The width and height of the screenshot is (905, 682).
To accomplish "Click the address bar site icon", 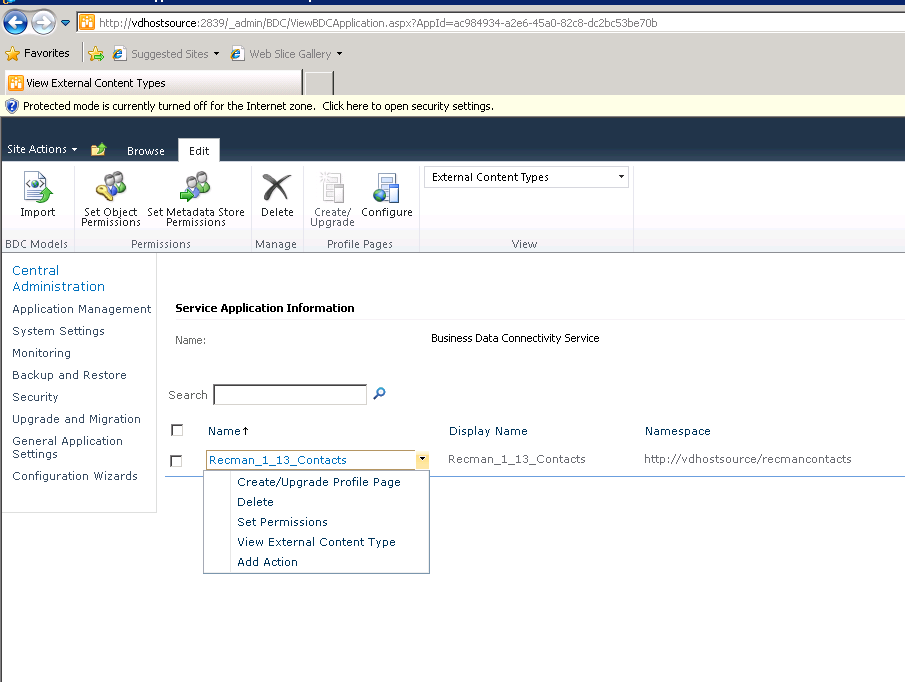I will [x=87, y=23].
